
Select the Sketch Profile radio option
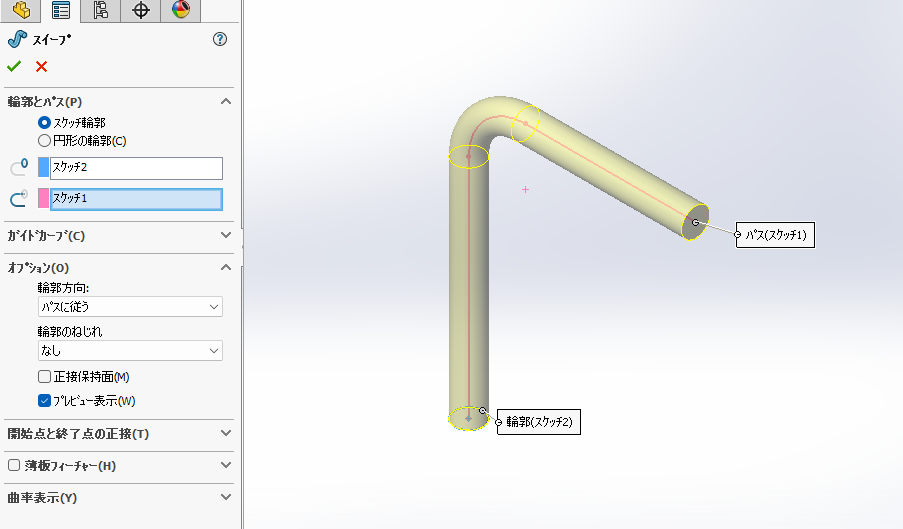44,123
